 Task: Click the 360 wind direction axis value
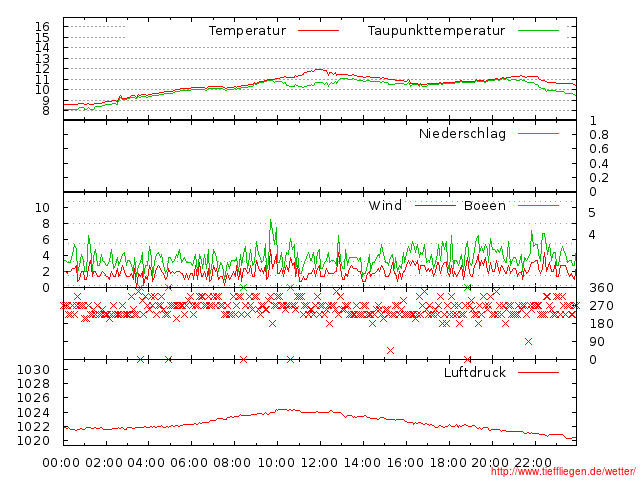[601, 288]
